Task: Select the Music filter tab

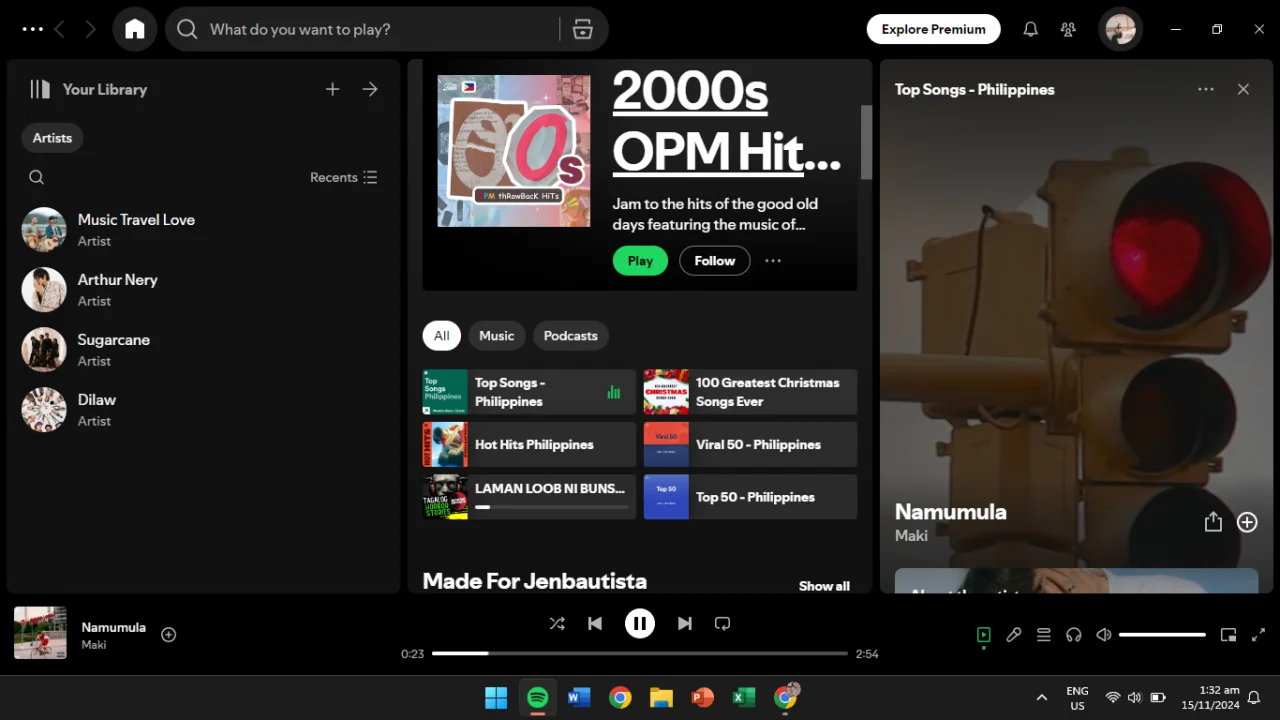Action: [497, 336]
